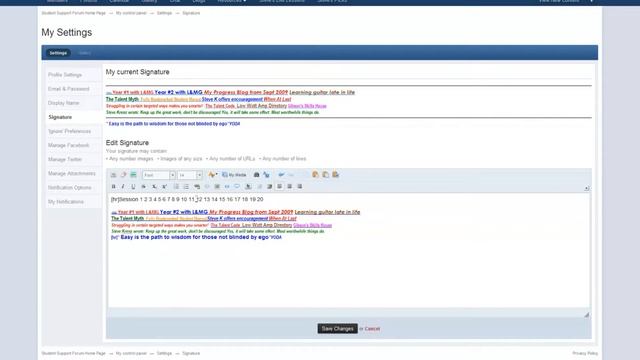
Task: Go to Email & Password settings
Action: pos(69,89)
